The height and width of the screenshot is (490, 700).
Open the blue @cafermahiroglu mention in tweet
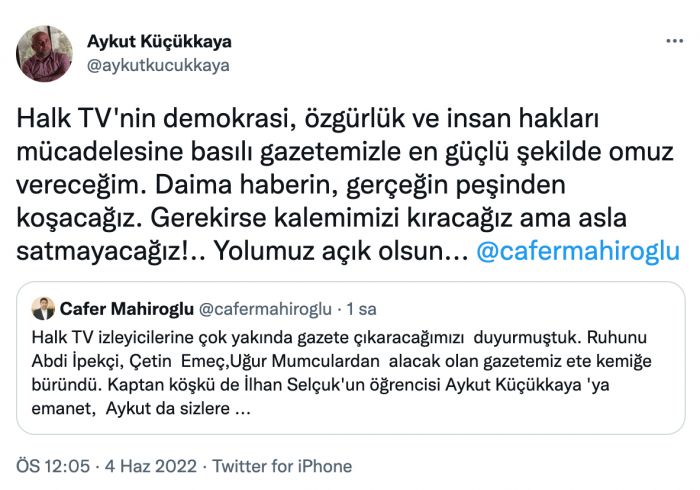click(x=578, y=250)
